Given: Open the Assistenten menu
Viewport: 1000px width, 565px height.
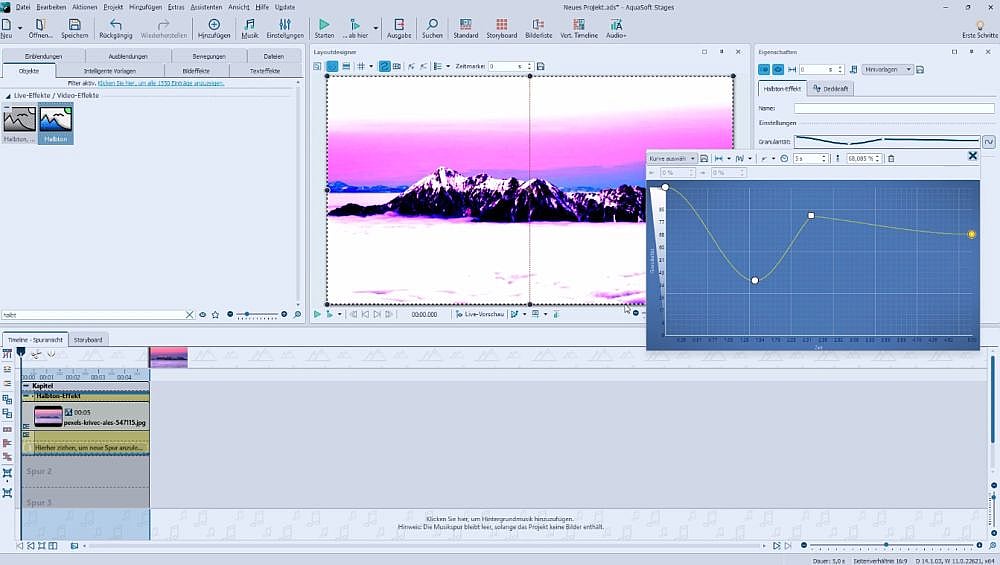Looking at the screenshot, I should [x=205, y=6].
